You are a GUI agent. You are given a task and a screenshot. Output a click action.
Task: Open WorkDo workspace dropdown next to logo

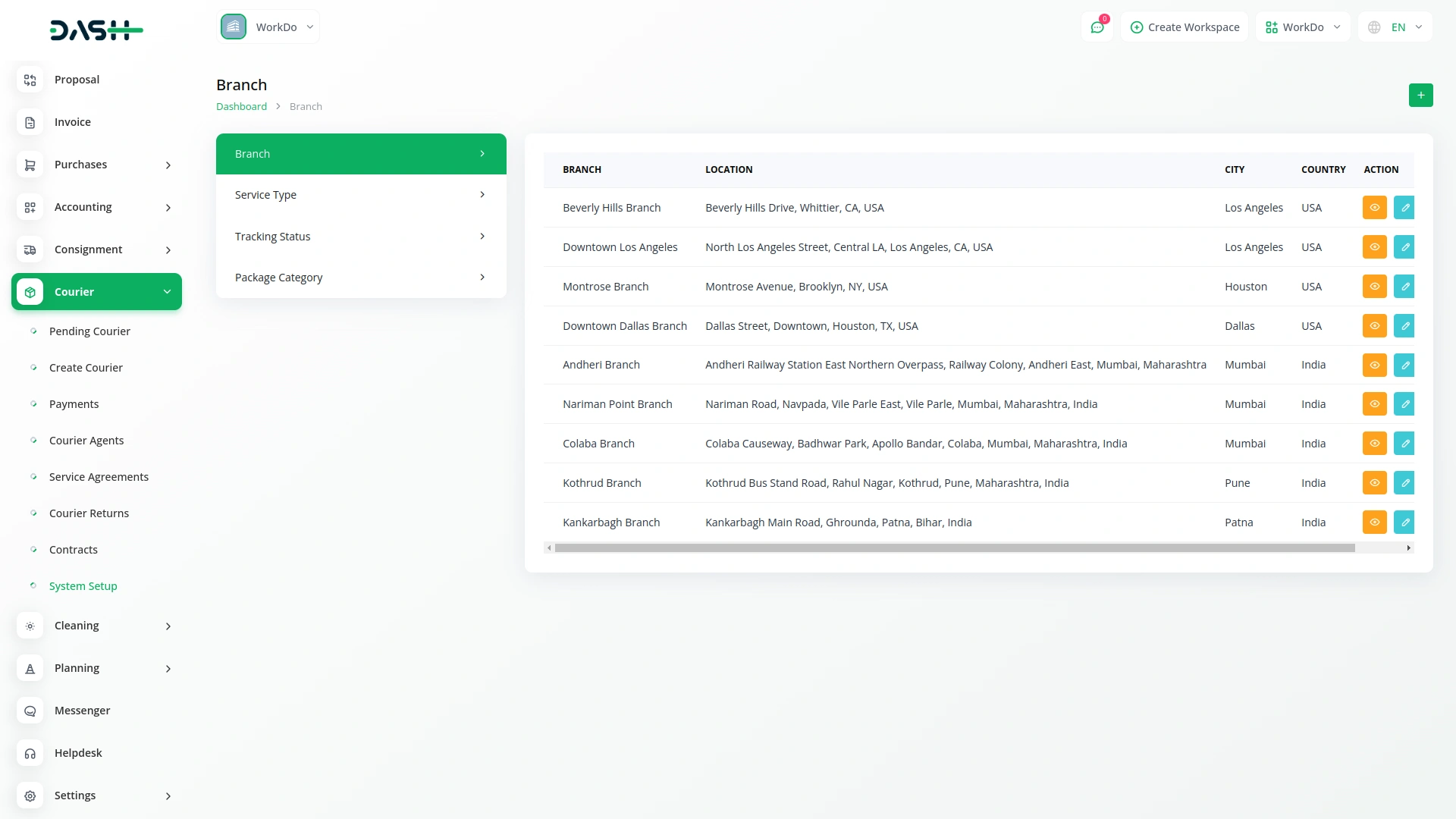click(x=268, y=27)
